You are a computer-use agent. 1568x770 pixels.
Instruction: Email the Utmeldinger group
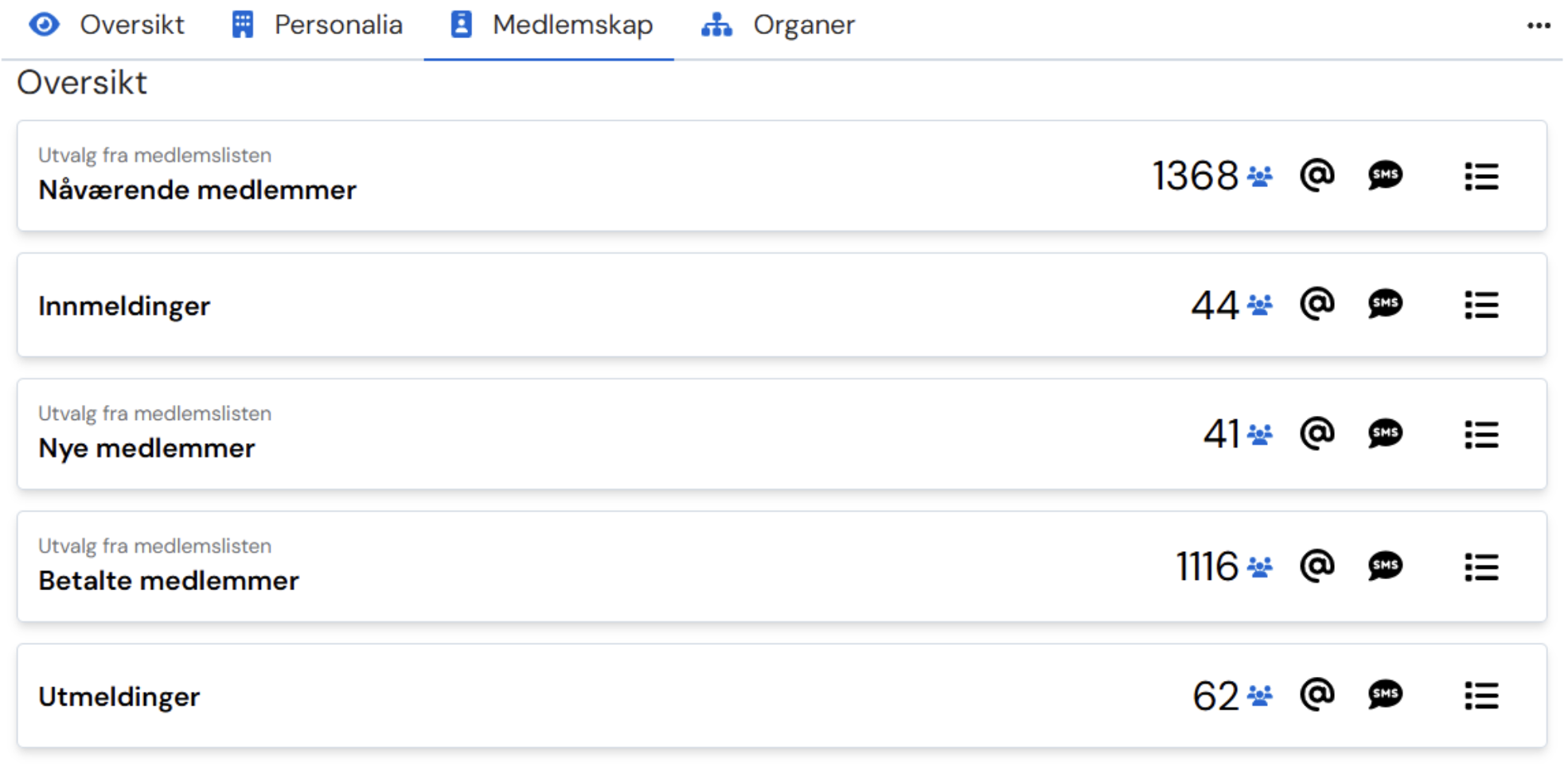point(1316,695)
